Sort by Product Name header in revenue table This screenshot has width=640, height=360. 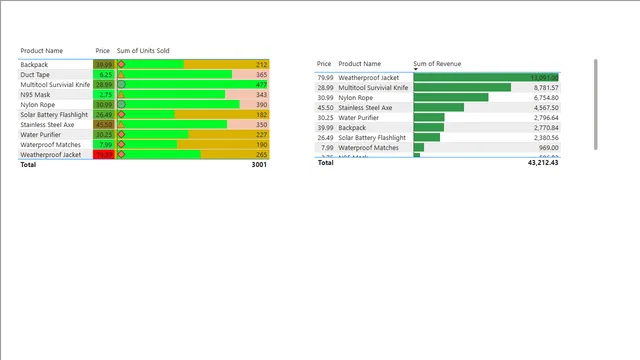click(x=360, y=64)
